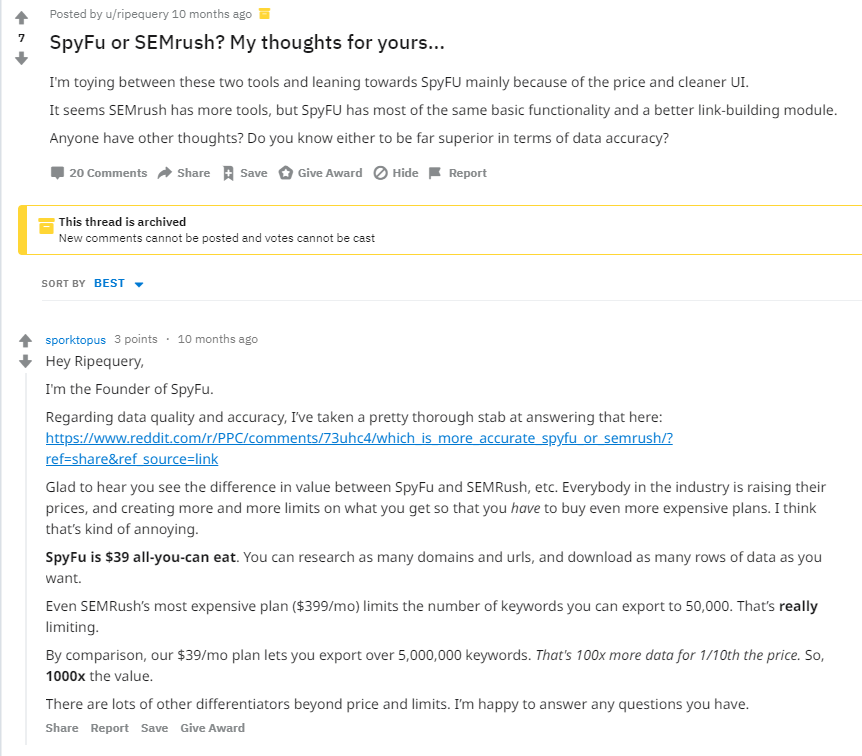Click the Share arrow icon under post
The height and width of the screenshot is (756, 862).
165,173
